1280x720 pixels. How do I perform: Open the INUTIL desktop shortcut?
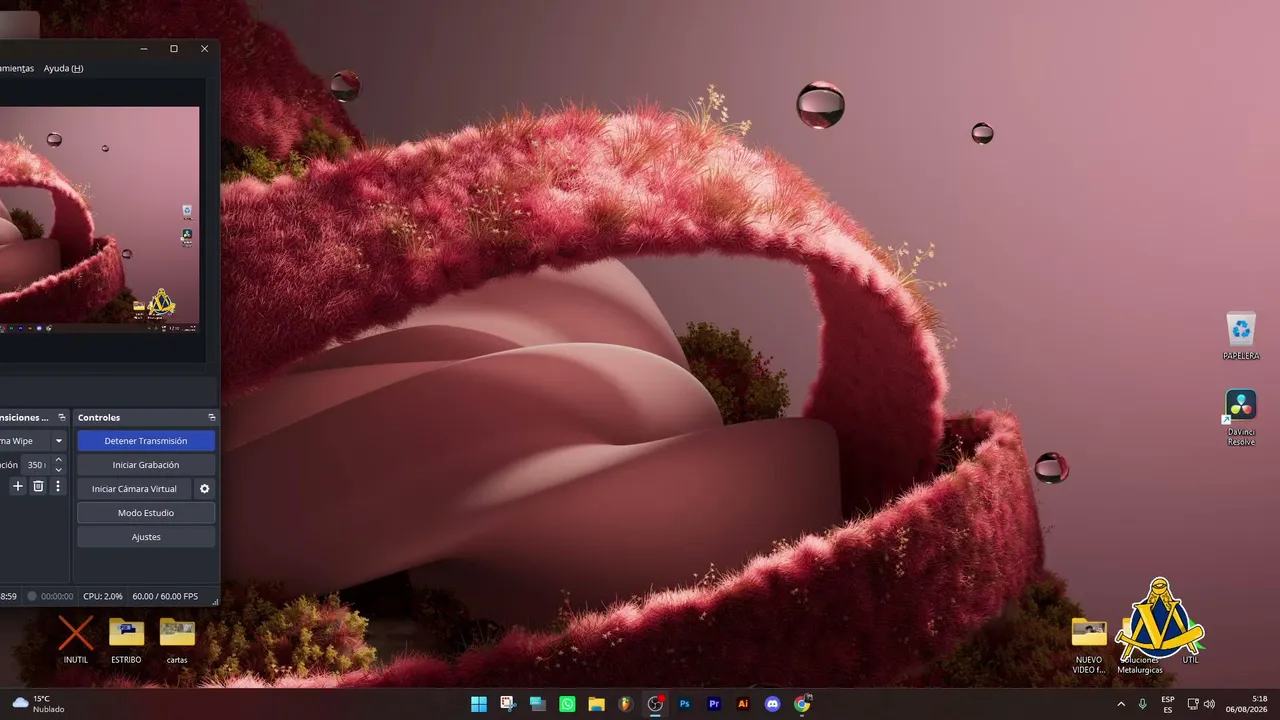coord(76,640)
